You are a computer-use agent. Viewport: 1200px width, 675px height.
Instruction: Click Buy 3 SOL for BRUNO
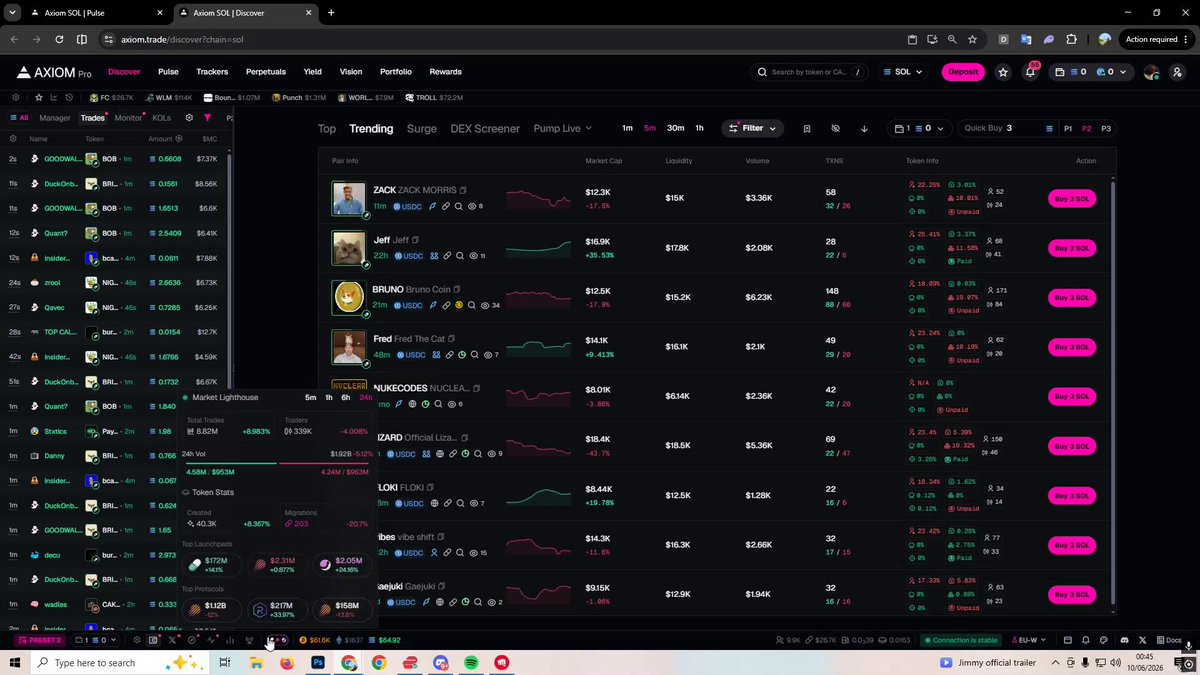[1072, 297]
